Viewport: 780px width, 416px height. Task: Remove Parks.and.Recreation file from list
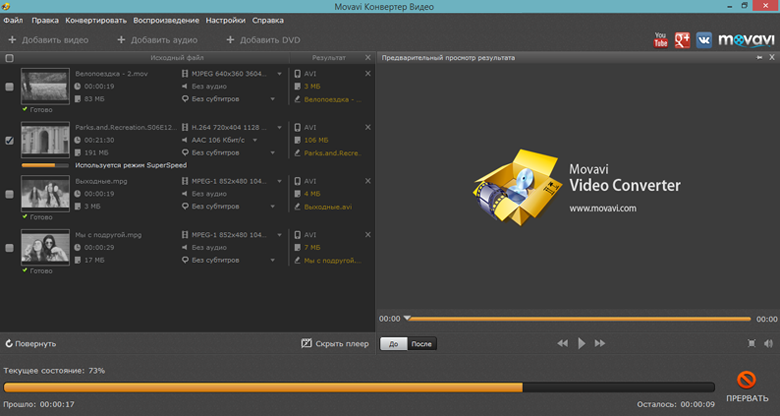pos(368,127)
